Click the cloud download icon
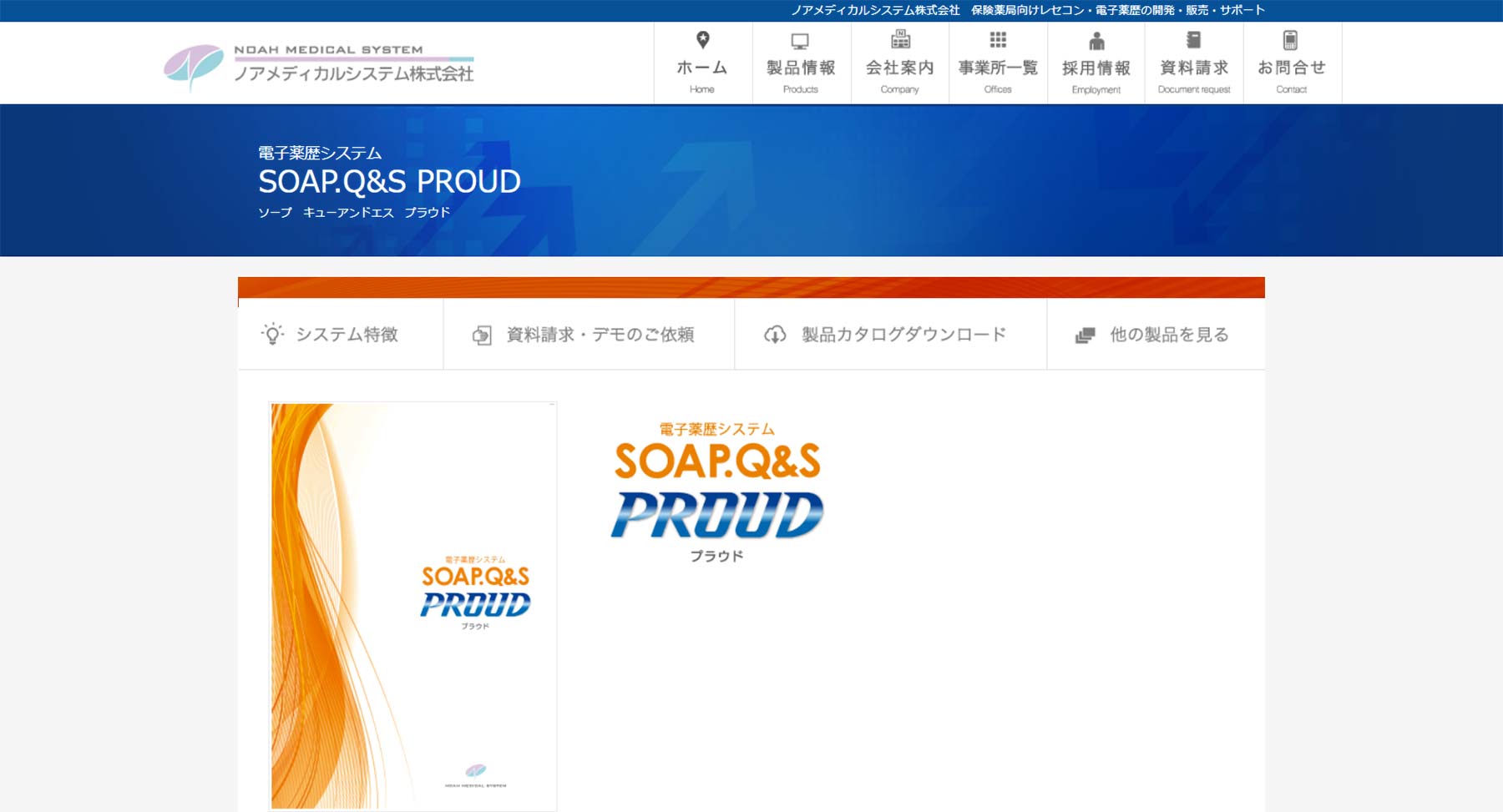 [775, 335]
